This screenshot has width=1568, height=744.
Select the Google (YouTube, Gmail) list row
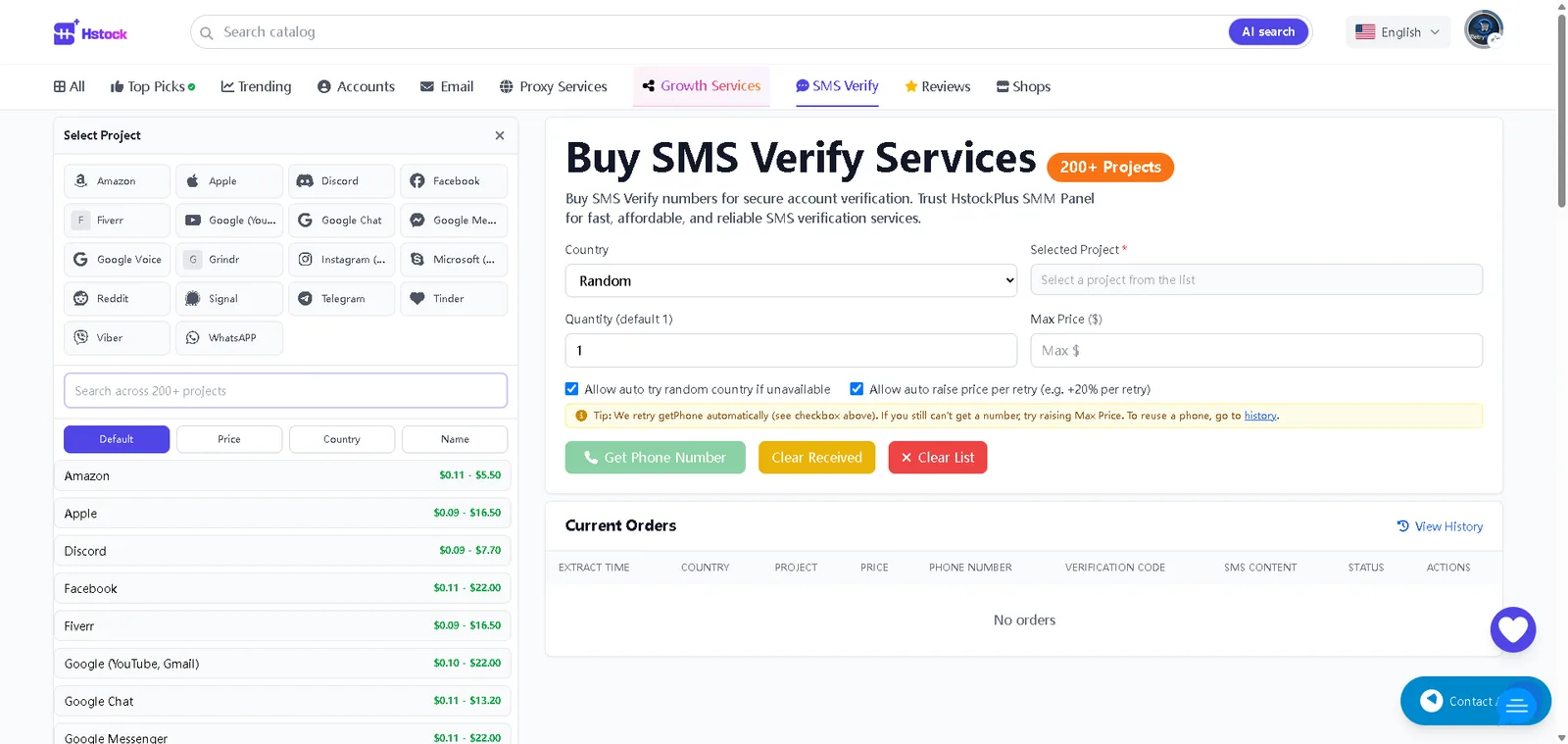click(x=282, y=664)
